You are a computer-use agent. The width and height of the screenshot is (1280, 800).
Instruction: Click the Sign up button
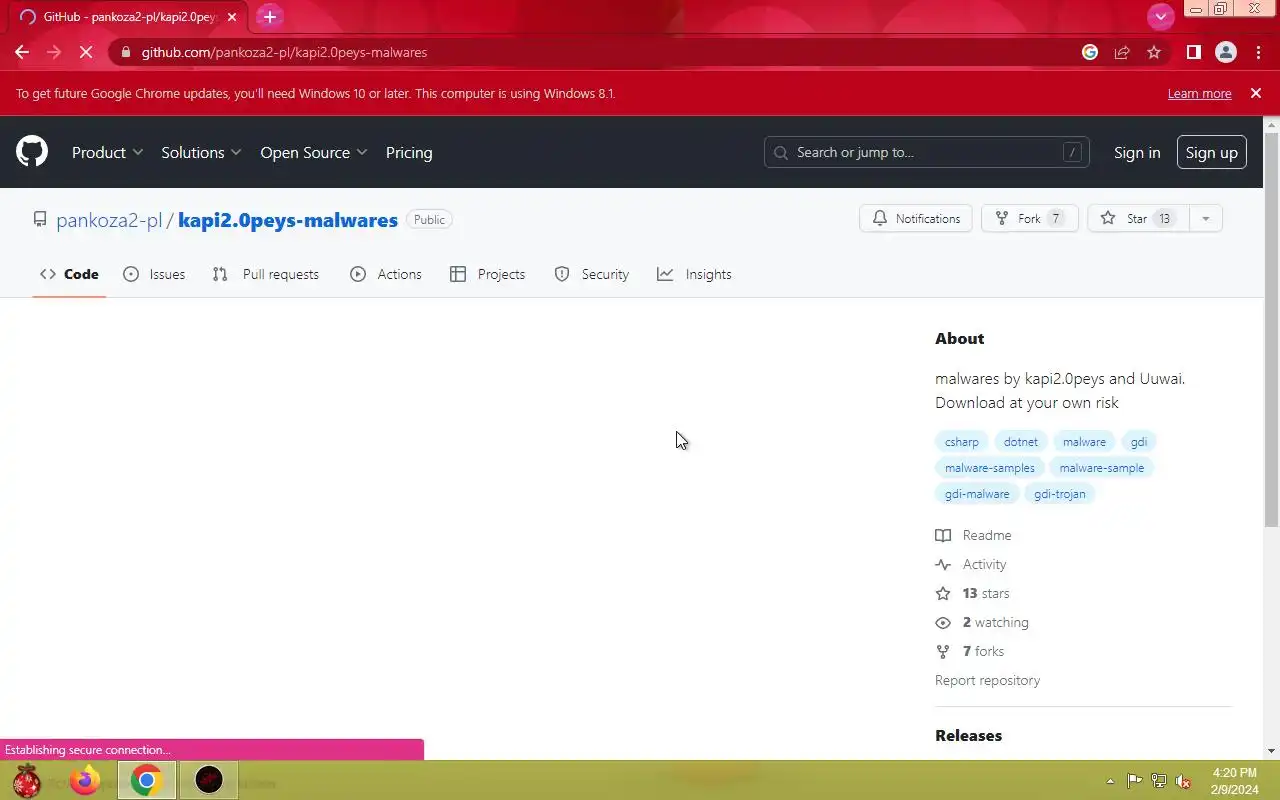click(1211, 152)
